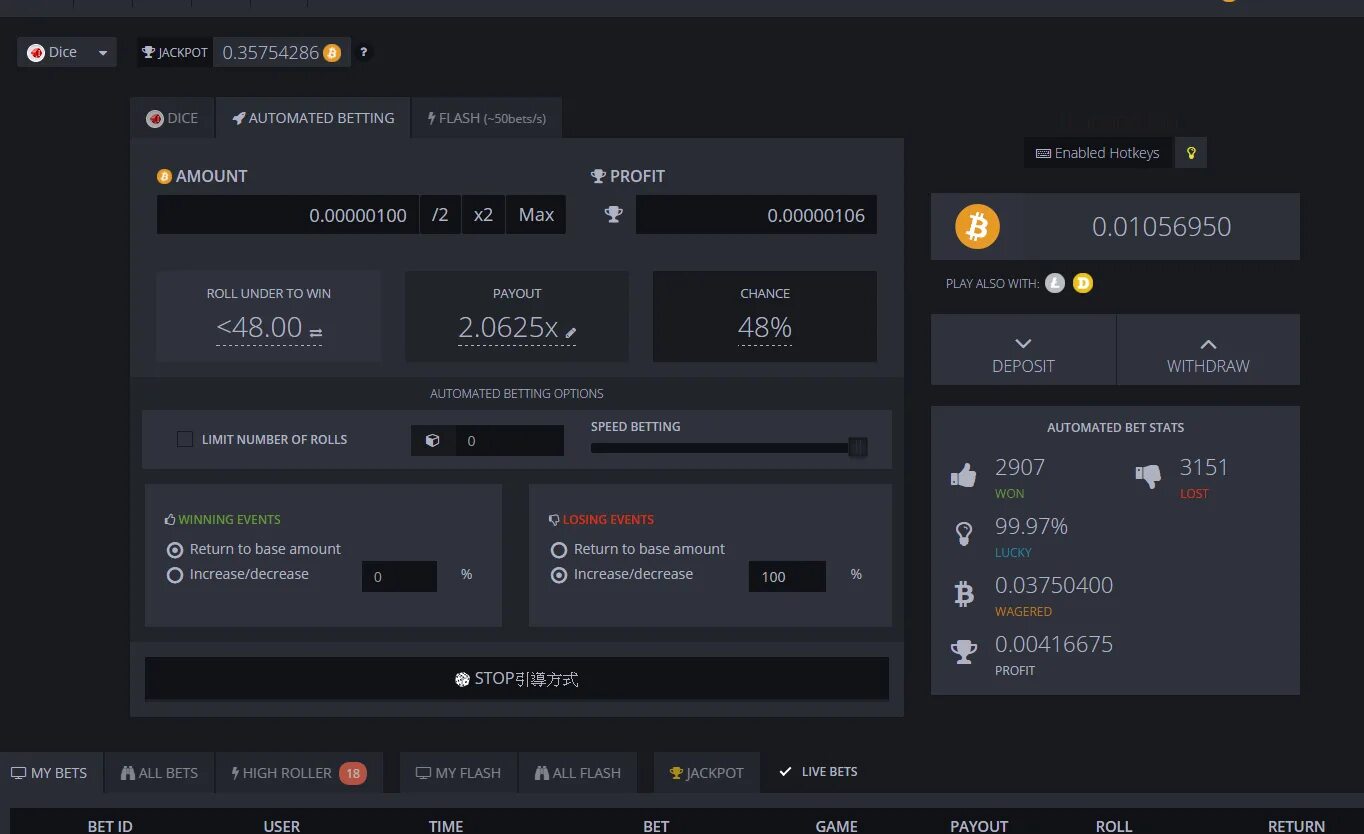The height and width of the screenshot is (834, 1364).
Task: Click the Enabled Hotkeys button
Action: coord(1098,153)
